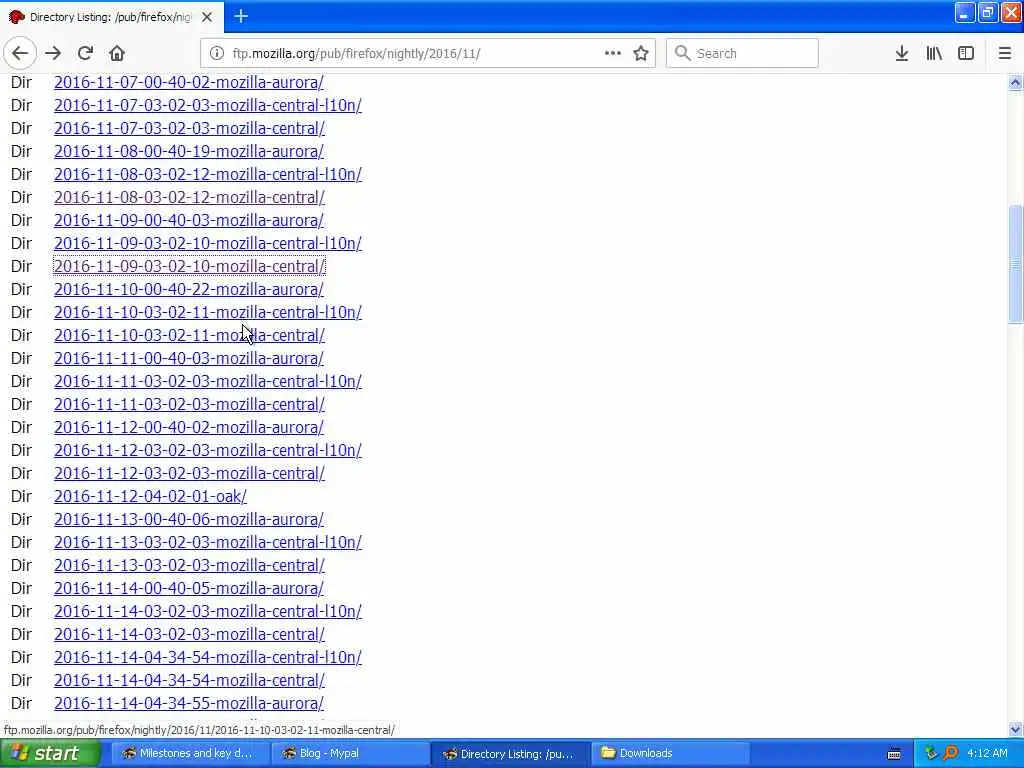Image resolution: width=1024 pixels, height=768 pixels.
Task: Open 2016-11-12-00-40-02-mozilla-aurora/ directory
Action: 189,427
